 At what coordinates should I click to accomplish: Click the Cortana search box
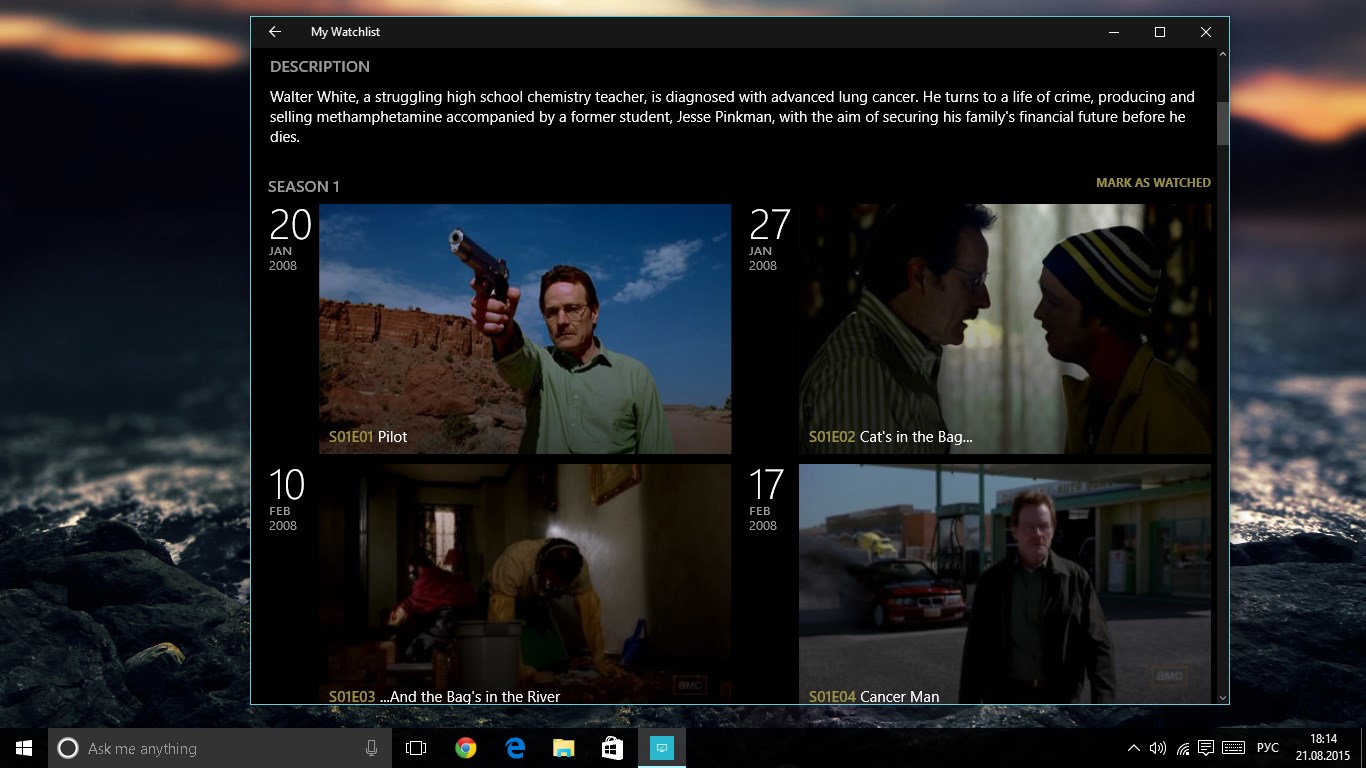(219, 748)
